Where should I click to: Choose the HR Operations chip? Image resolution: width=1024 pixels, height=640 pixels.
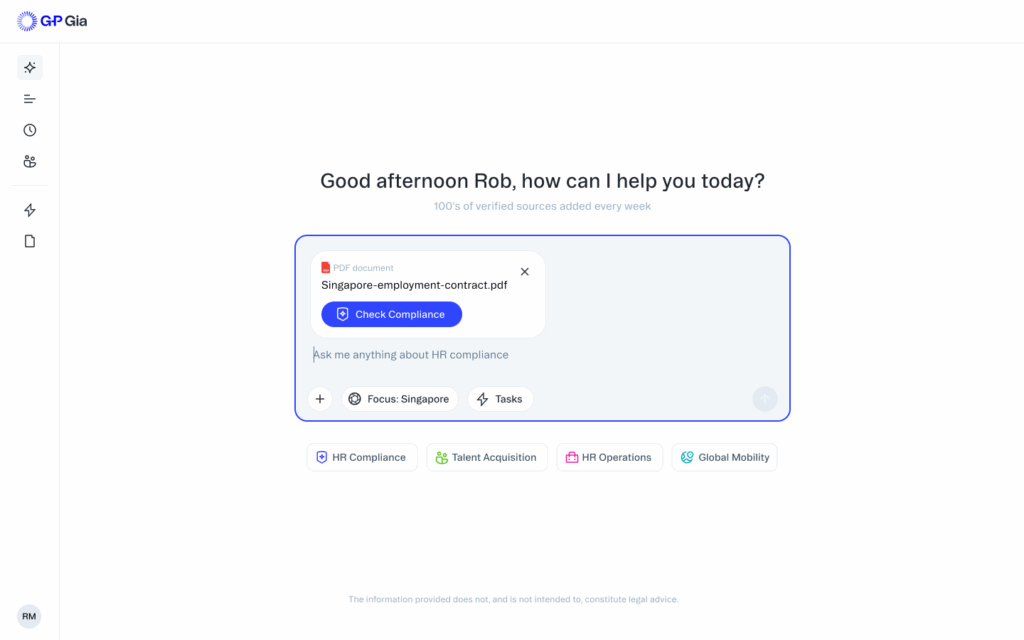(609, 457)
